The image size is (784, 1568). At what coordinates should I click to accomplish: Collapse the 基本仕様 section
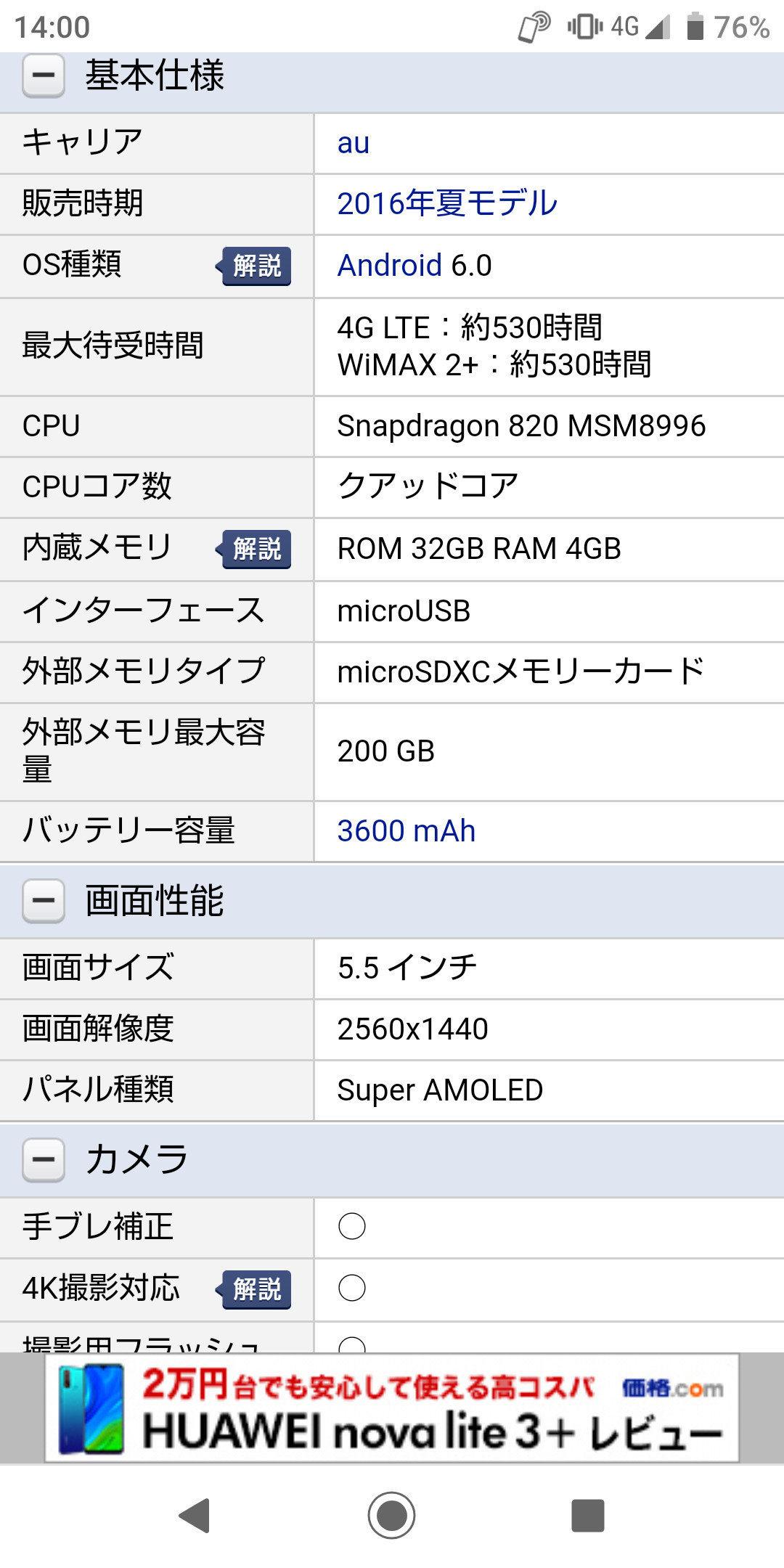(44, 75)
